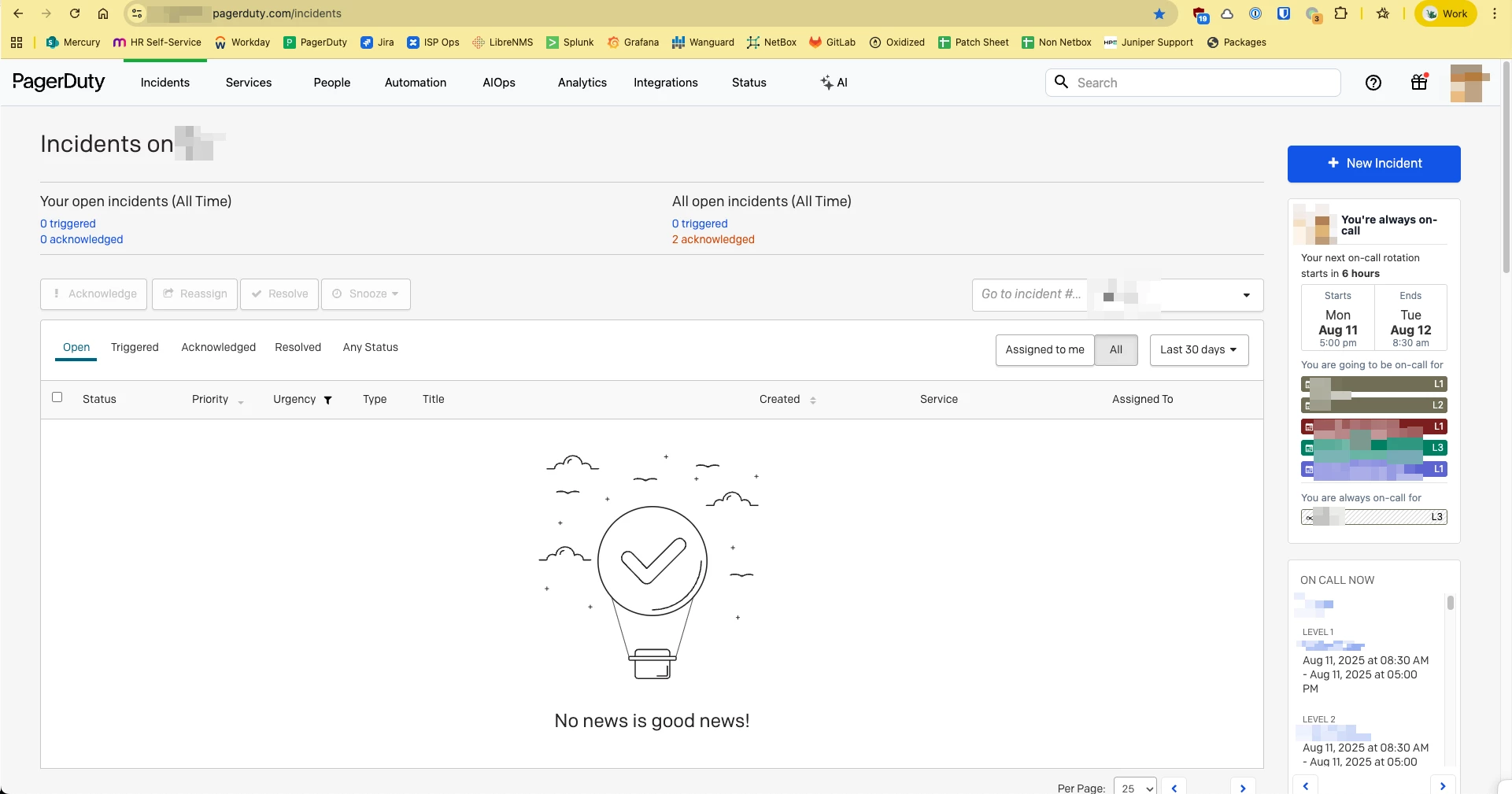Open browser three-dot menu
Viewport: 1512px width, 794px height.
pyautogui.click(x=1494, y=13)
